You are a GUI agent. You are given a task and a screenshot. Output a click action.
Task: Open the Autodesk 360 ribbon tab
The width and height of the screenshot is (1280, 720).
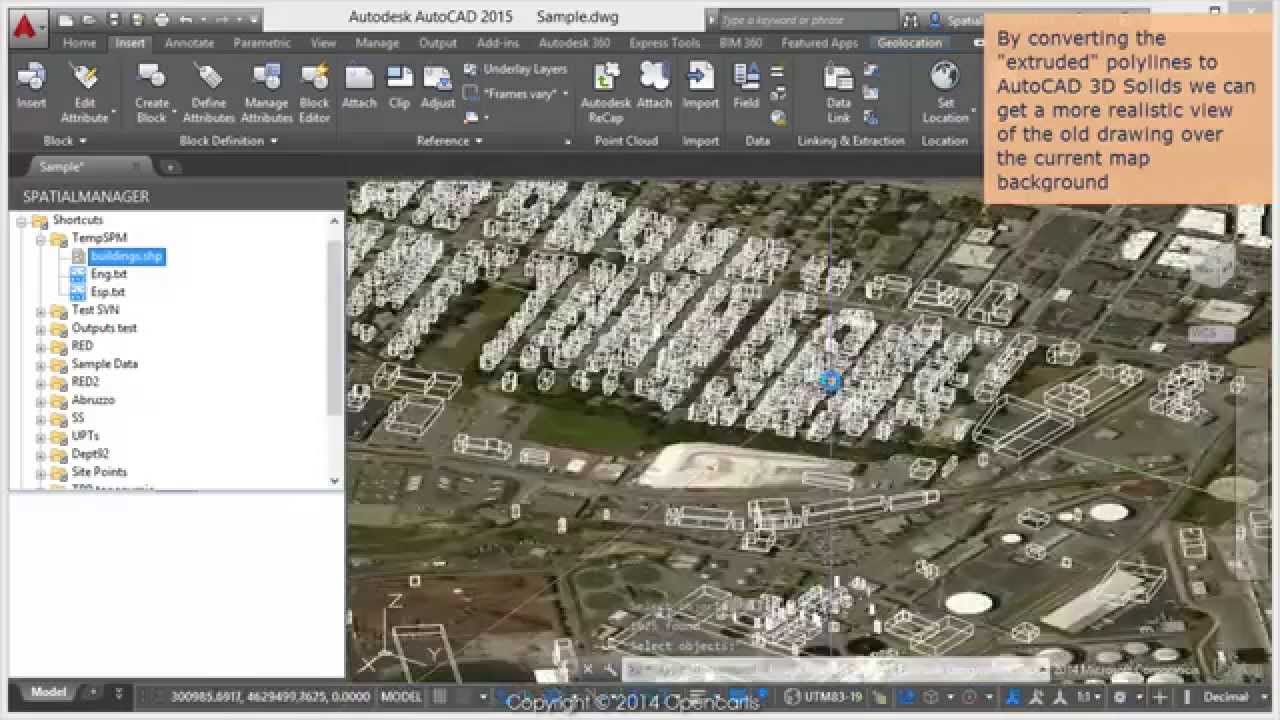[574, 43]
